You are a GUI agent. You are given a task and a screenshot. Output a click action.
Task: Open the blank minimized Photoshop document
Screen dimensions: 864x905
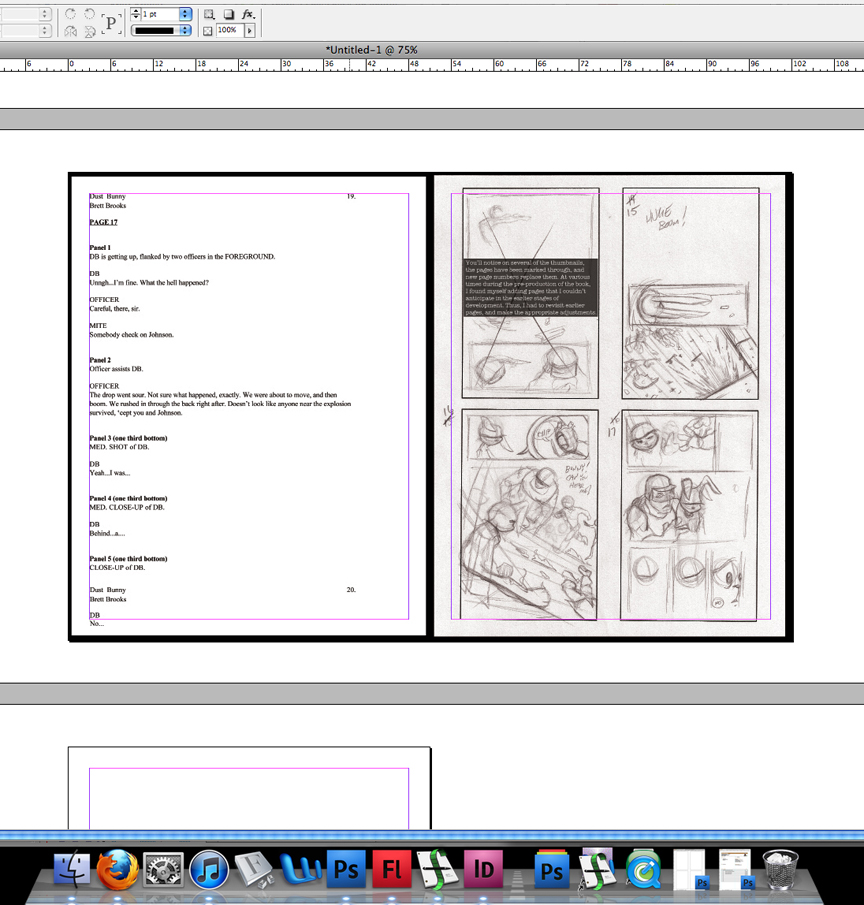[690, 869]
